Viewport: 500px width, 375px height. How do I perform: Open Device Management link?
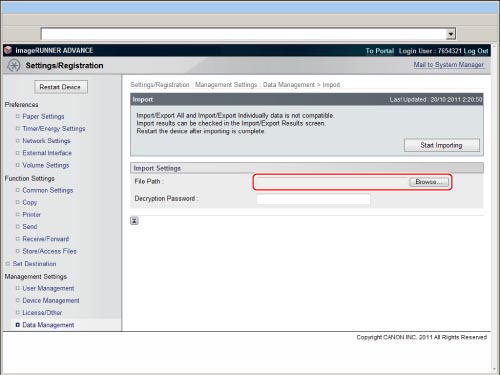pyautogui.click(x=51, y=301)
